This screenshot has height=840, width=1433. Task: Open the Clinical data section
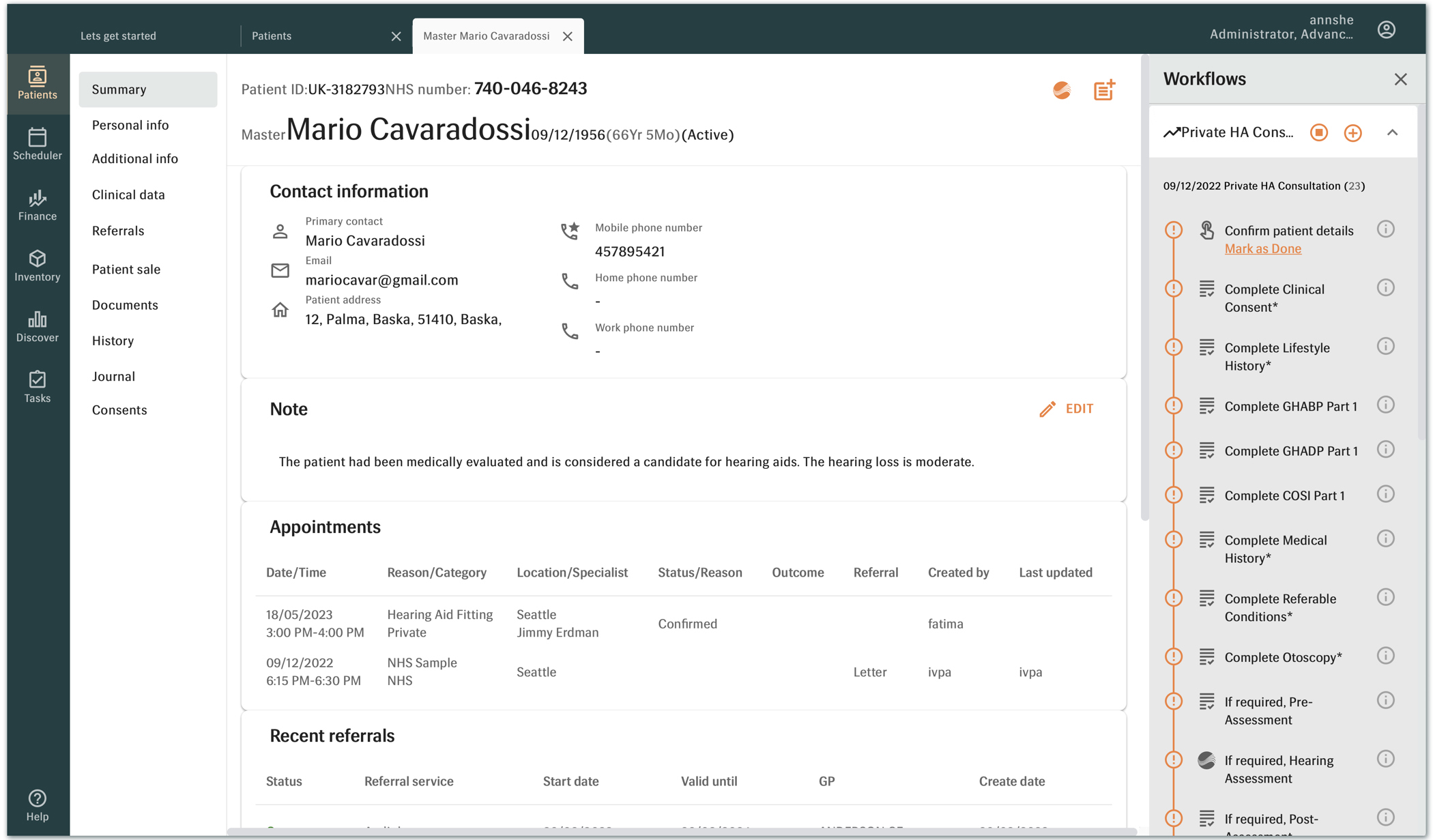click(128, 194)
